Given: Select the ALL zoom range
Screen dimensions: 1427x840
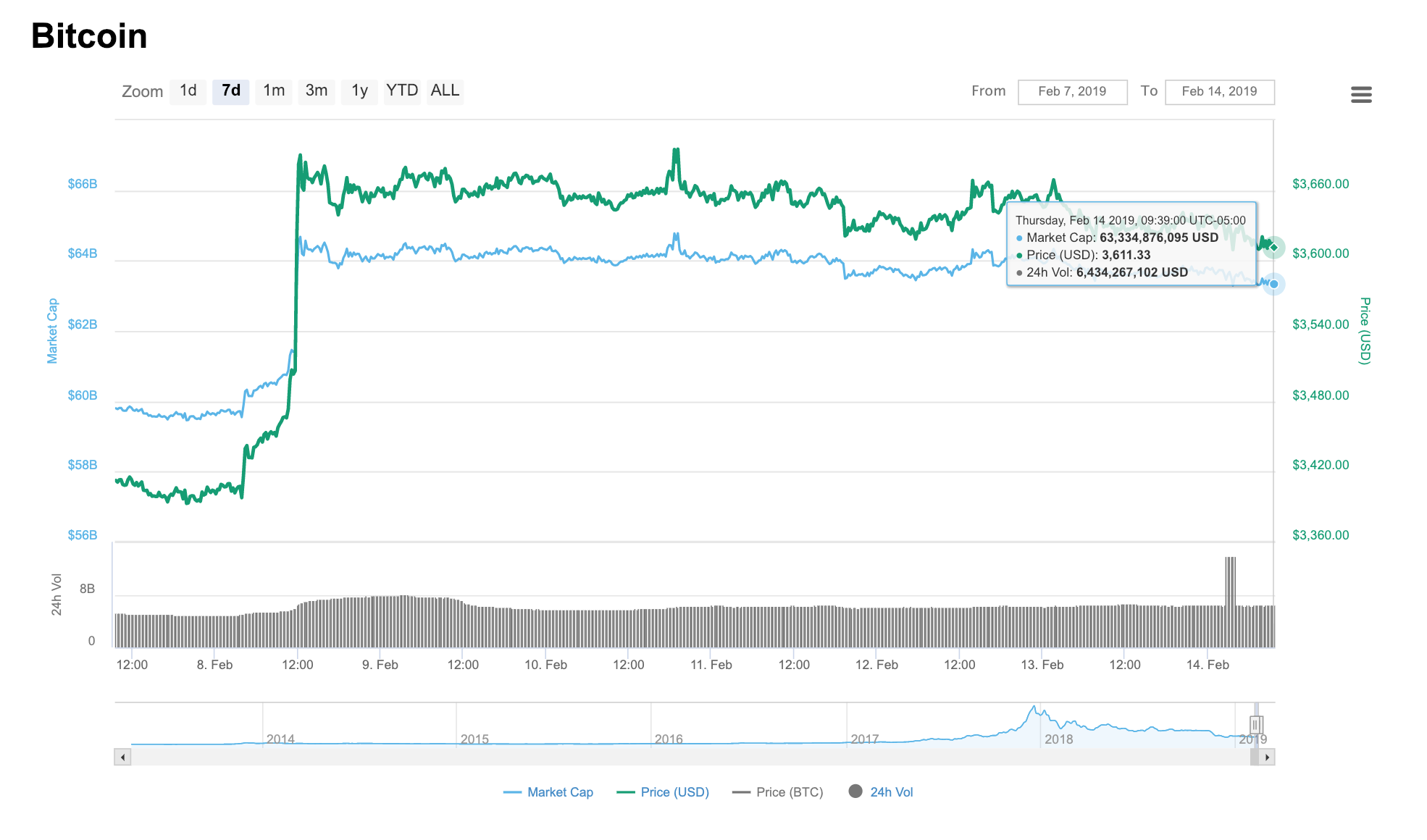Looking at the screenshot, I should 445,91.
